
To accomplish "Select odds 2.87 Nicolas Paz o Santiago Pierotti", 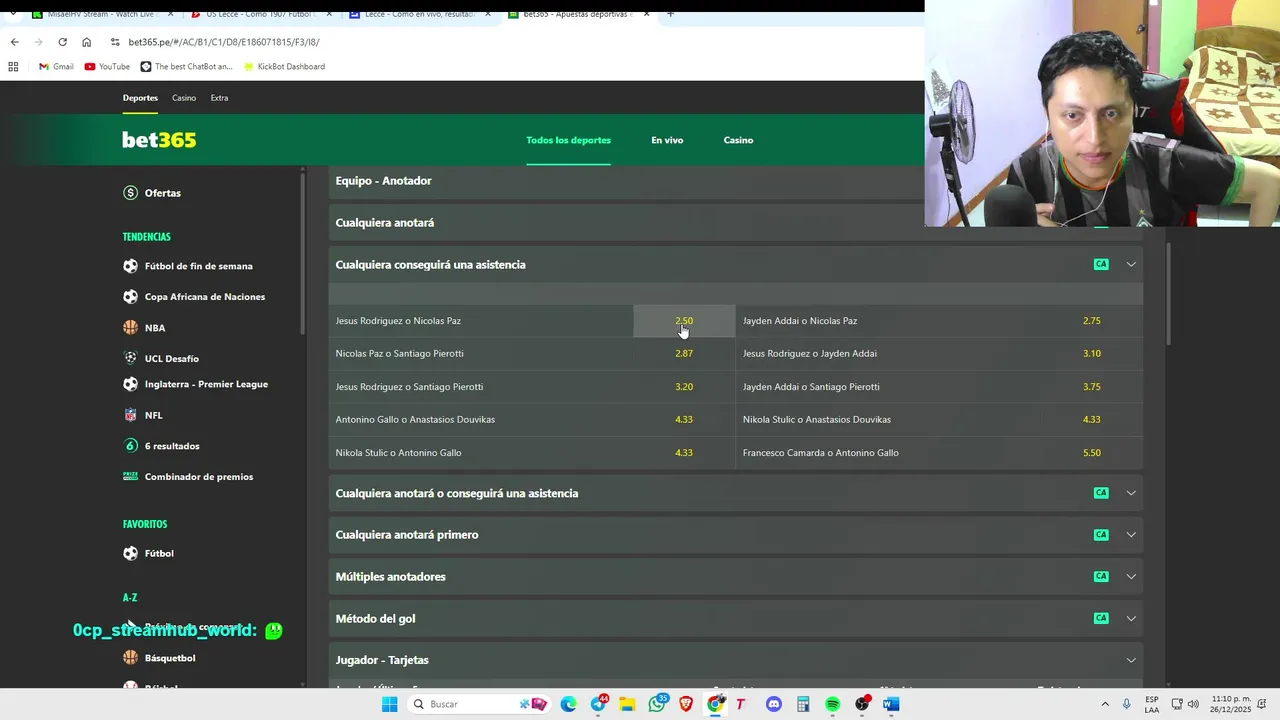I will [x=684, y=353].
